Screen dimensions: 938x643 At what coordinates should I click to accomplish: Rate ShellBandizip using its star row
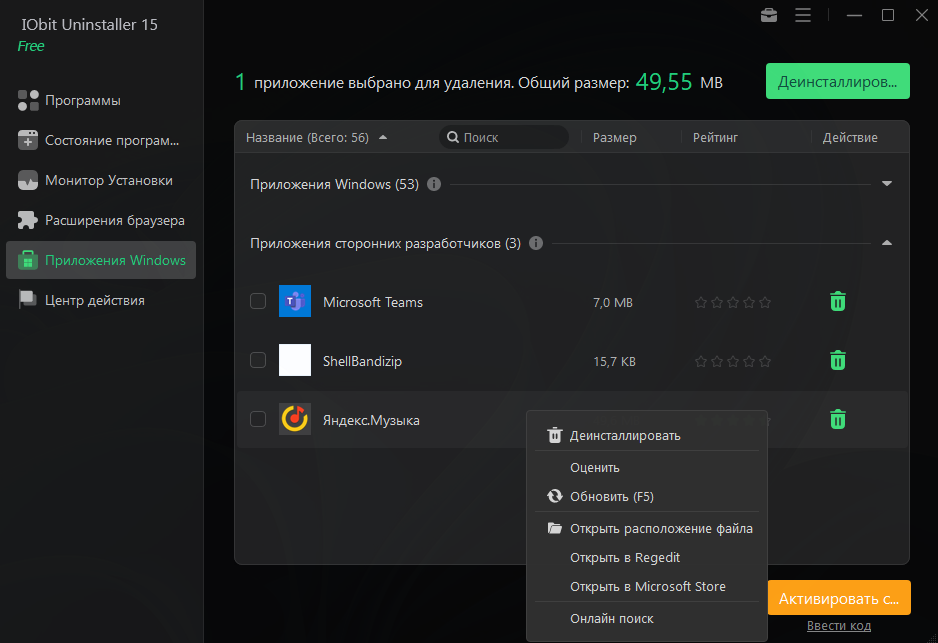coord(733,361)
